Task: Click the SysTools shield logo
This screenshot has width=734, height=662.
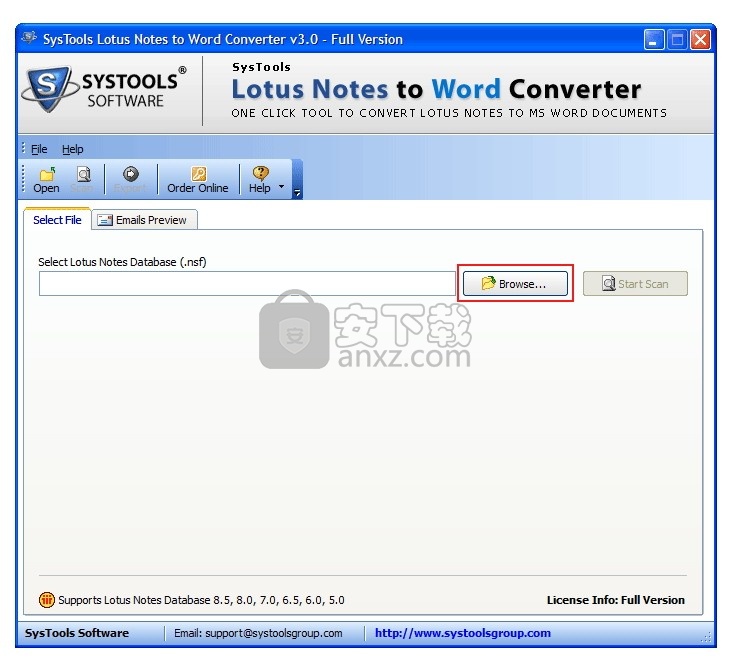Action: [x=48, y=92]
